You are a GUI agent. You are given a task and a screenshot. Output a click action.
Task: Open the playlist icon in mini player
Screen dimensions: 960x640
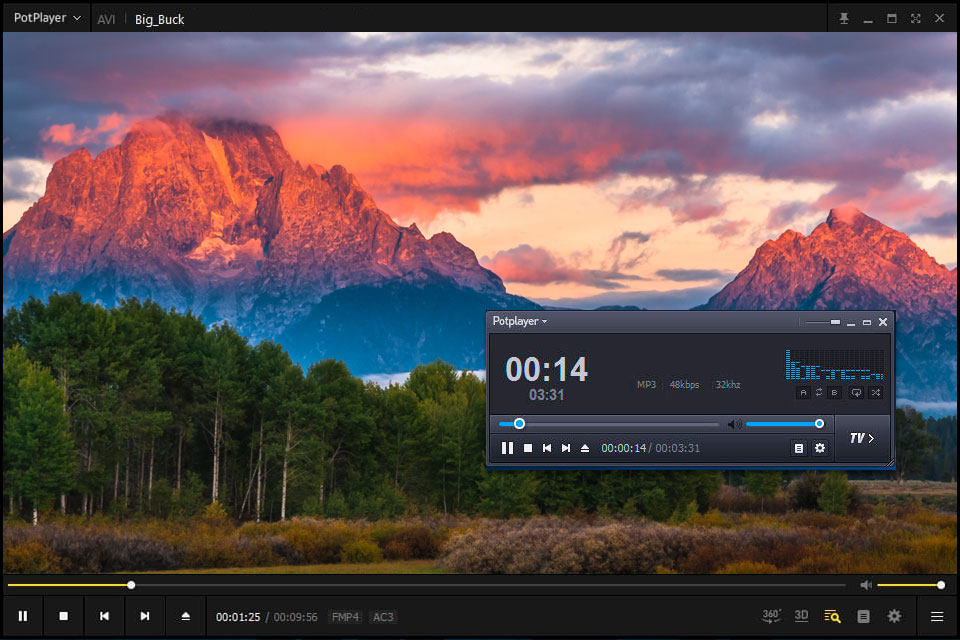[798, 448]
